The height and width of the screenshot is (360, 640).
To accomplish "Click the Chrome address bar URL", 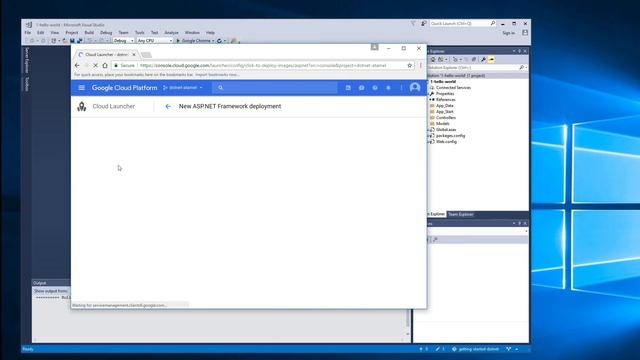I will point(263,65).
